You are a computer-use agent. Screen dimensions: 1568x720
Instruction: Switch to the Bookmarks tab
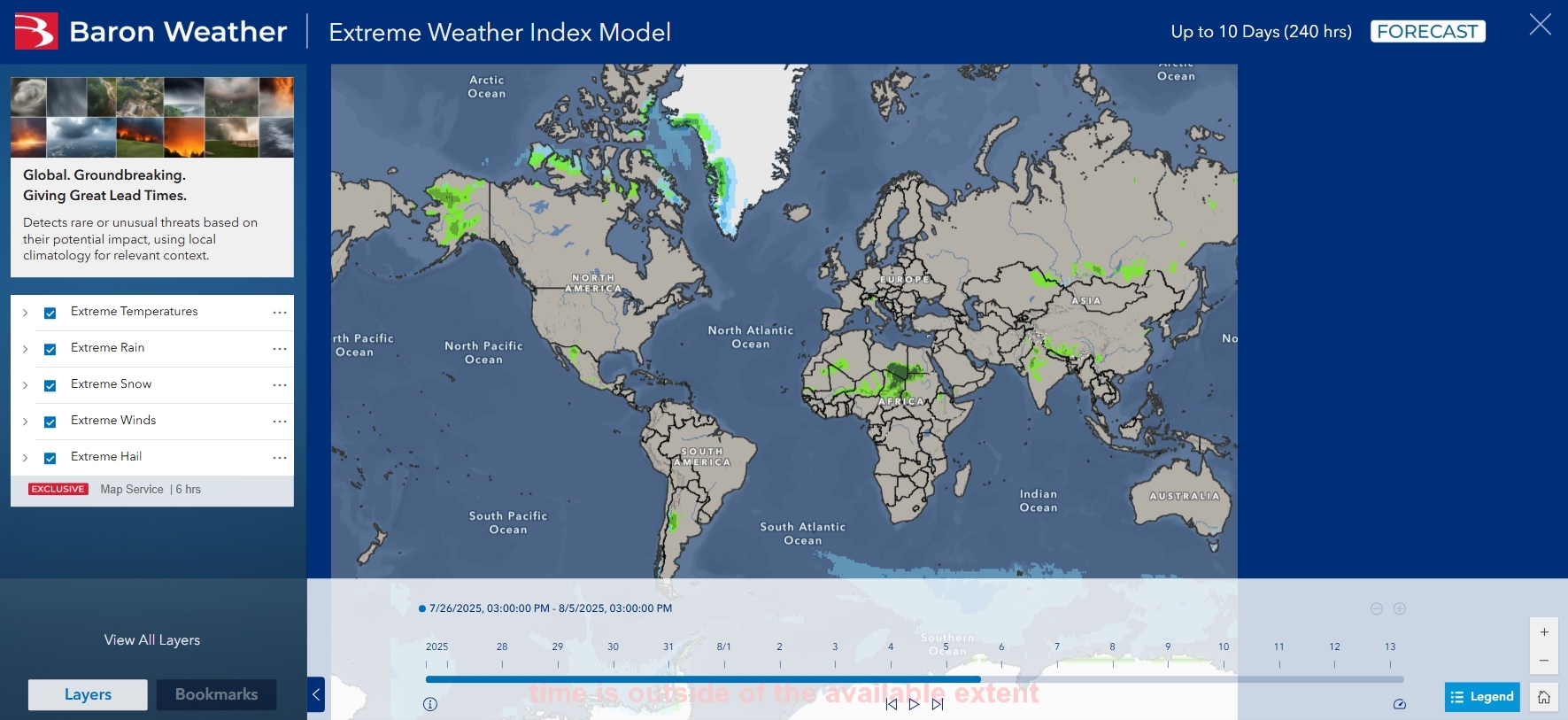point(216,694)
